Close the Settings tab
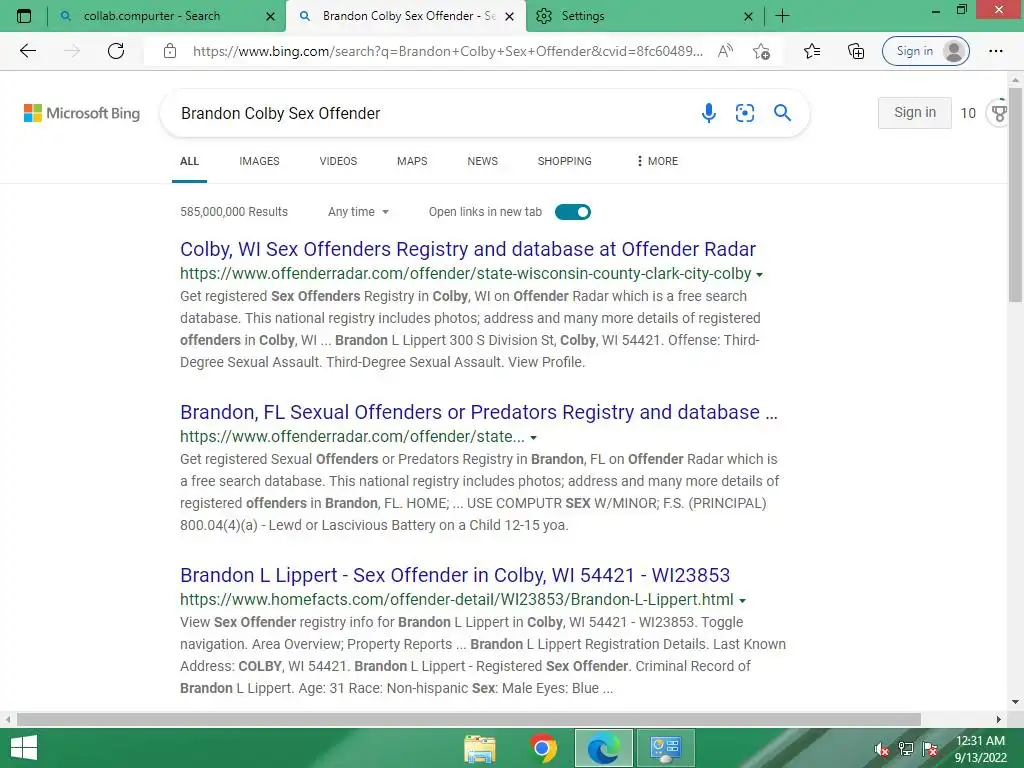 748,16
